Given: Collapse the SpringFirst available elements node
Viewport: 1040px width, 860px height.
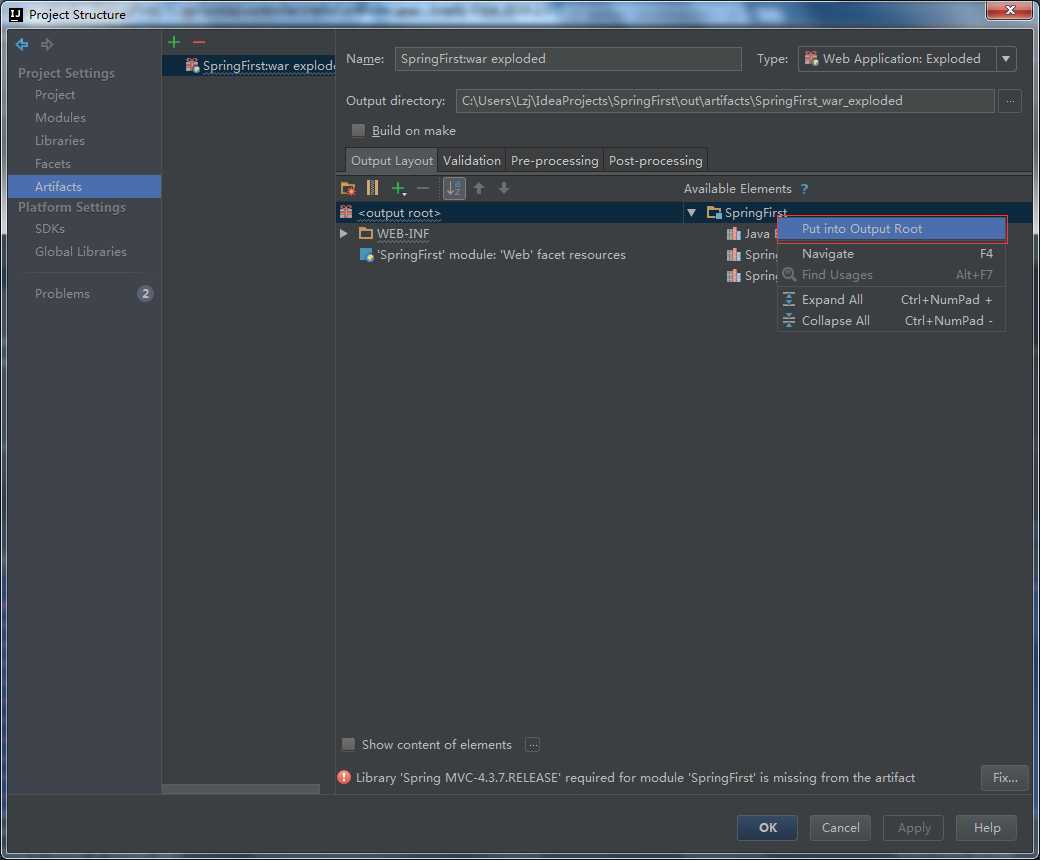Looking at the screenshot, I should point(691,213).
